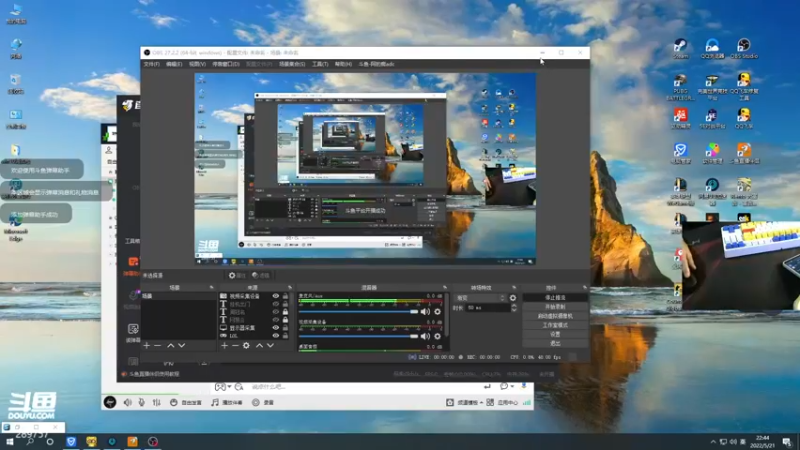The height and width of the screenshot is (450, 800).
Task: Toggle visibility of the LOL source
Action: [276, 336]
